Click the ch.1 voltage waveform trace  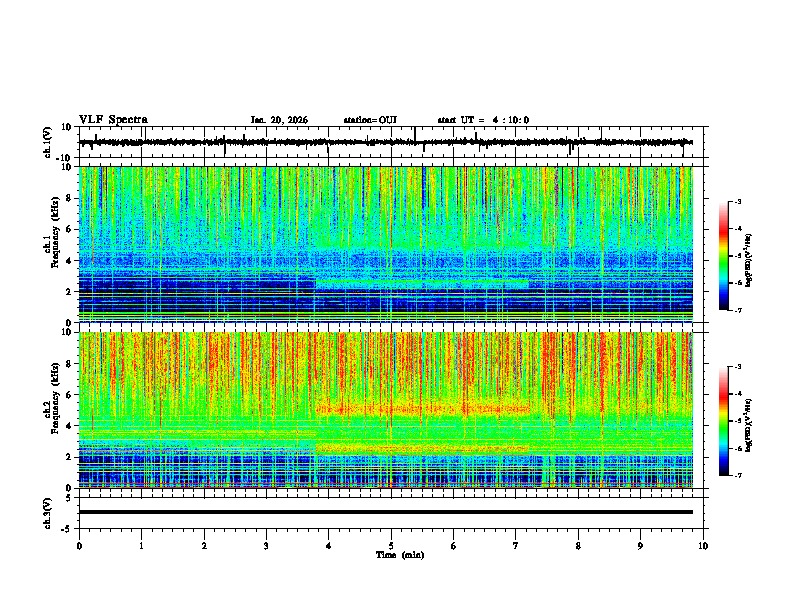386,142
